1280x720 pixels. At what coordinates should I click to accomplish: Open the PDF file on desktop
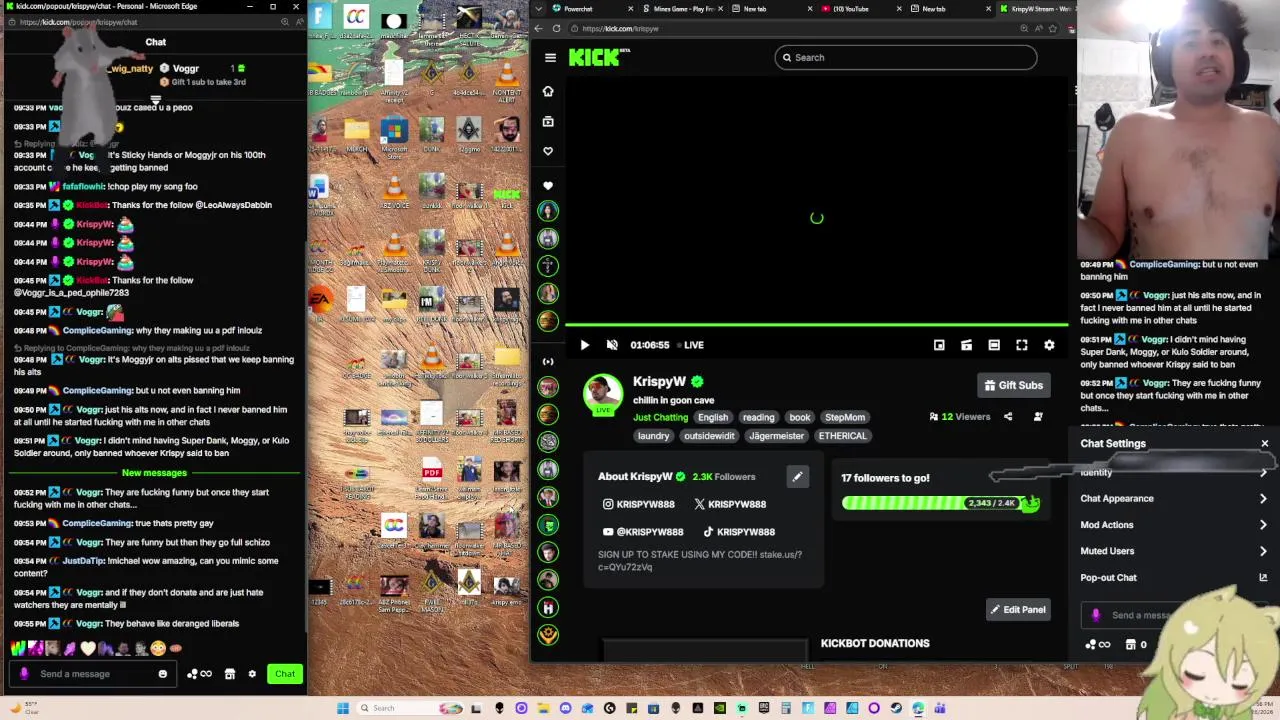pyautogui.click(x=432, y=476)
